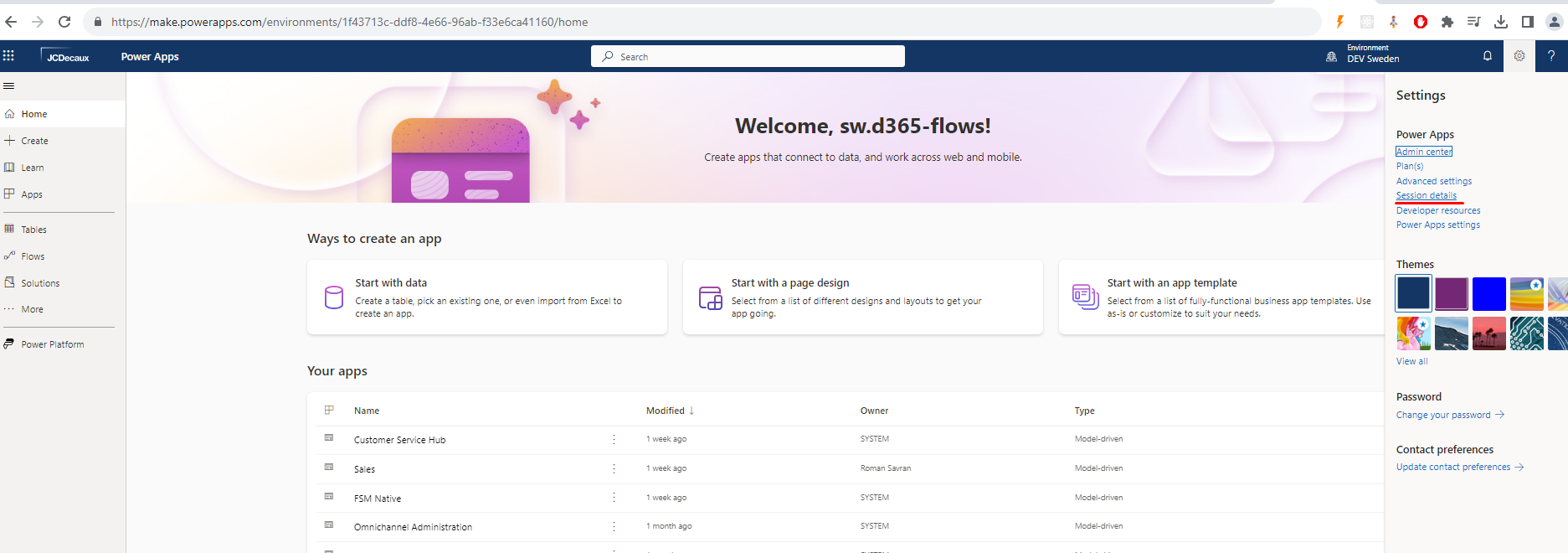Click the Start with an app template icon
1568x553 pixels.
pos(1086,297)
